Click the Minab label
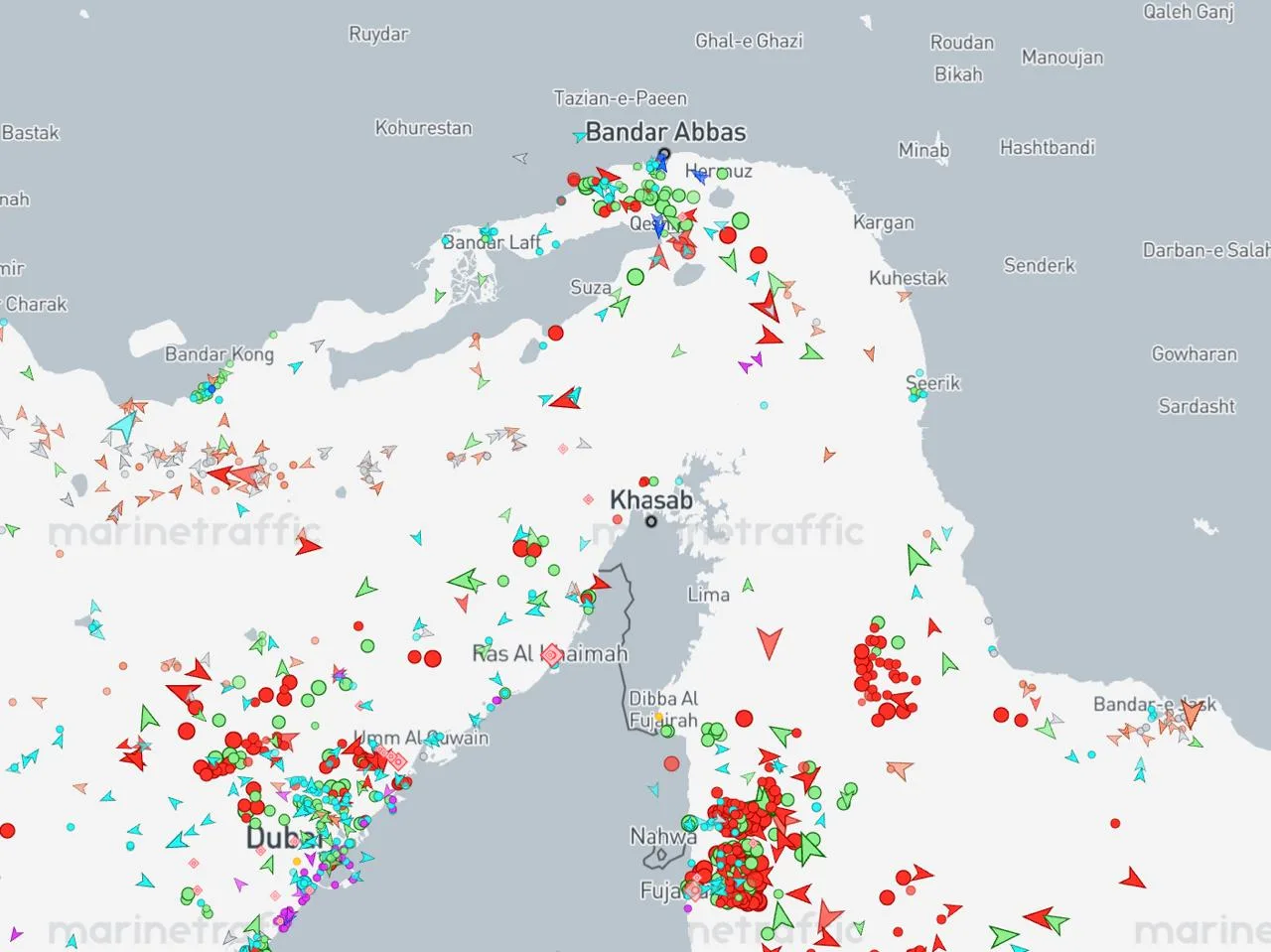The width and height of the screenshot is (1271, 952). point(923,150)
